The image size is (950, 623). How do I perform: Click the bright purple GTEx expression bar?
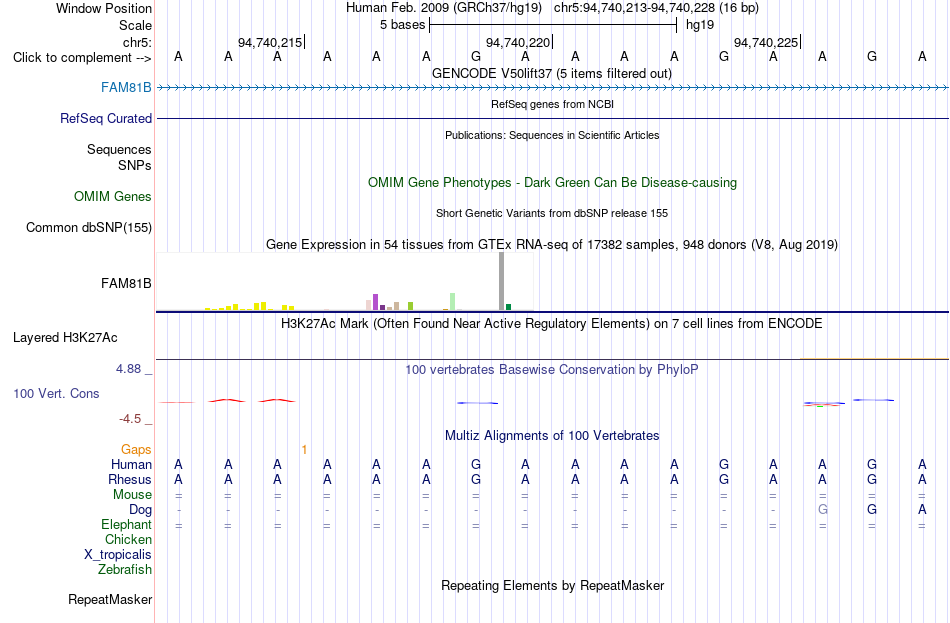click(x=375, y=302)
